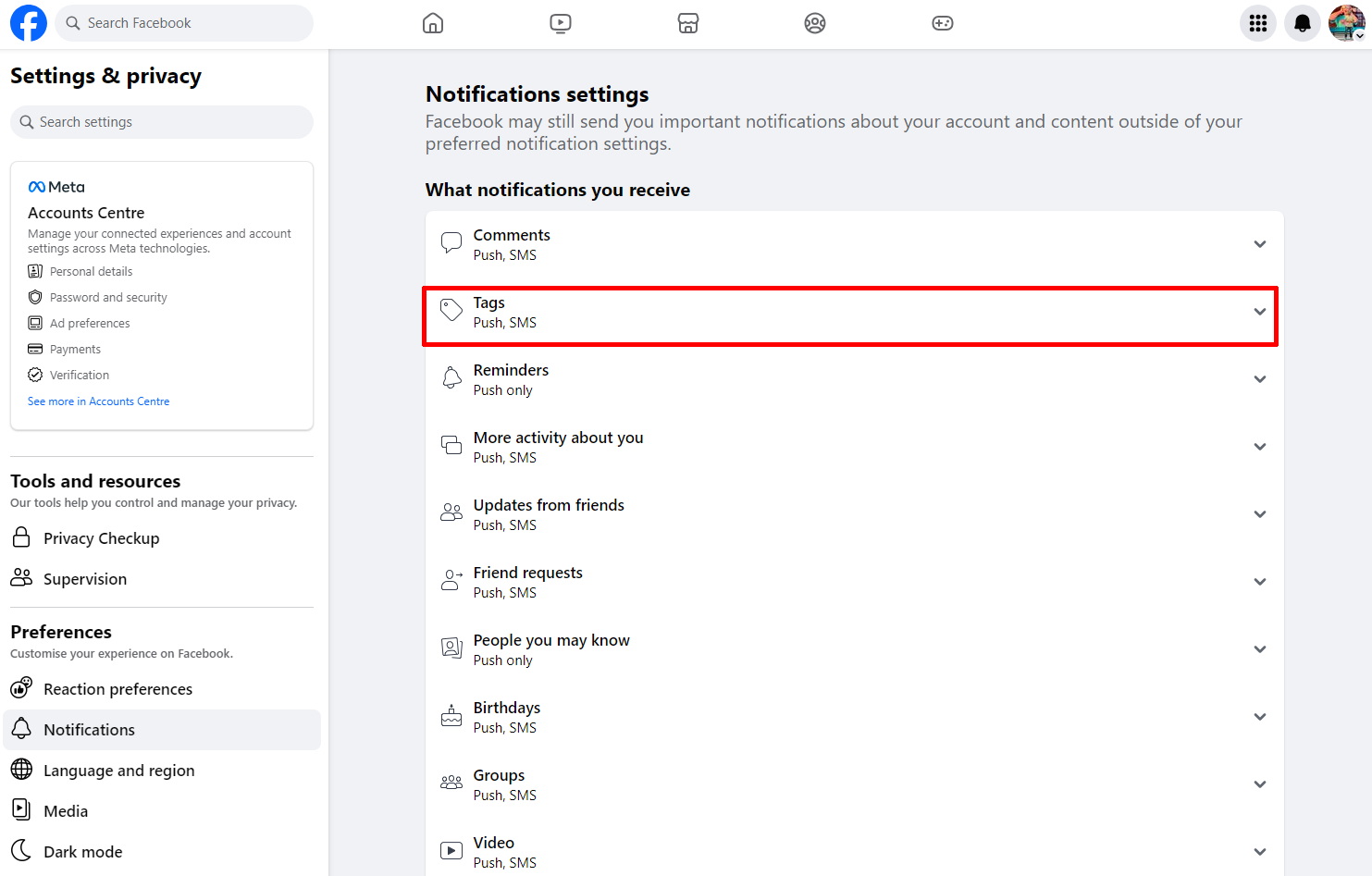Select Notifications in the Preferences sidebar
Screen dimensions: 1372x876
89,730
